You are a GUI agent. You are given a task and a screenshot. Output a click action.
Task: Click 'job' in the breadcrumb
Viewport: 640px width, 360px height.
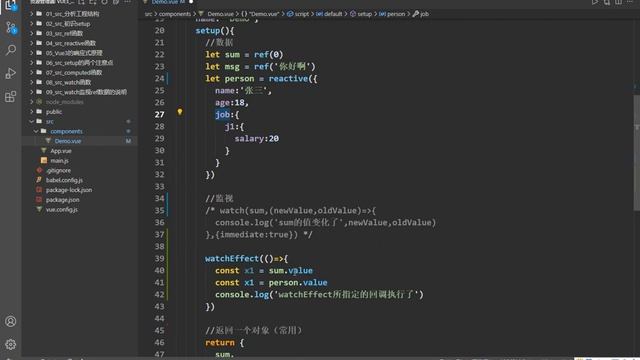424,14
